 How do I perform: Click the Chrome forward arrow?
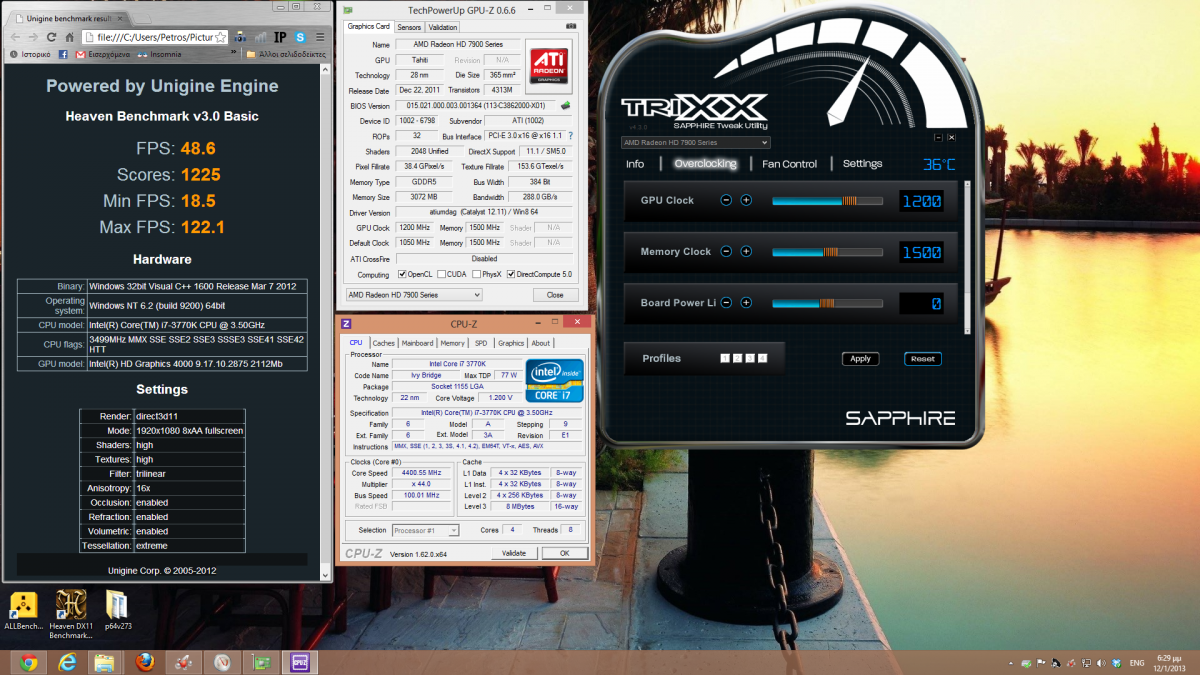(33, 37)
